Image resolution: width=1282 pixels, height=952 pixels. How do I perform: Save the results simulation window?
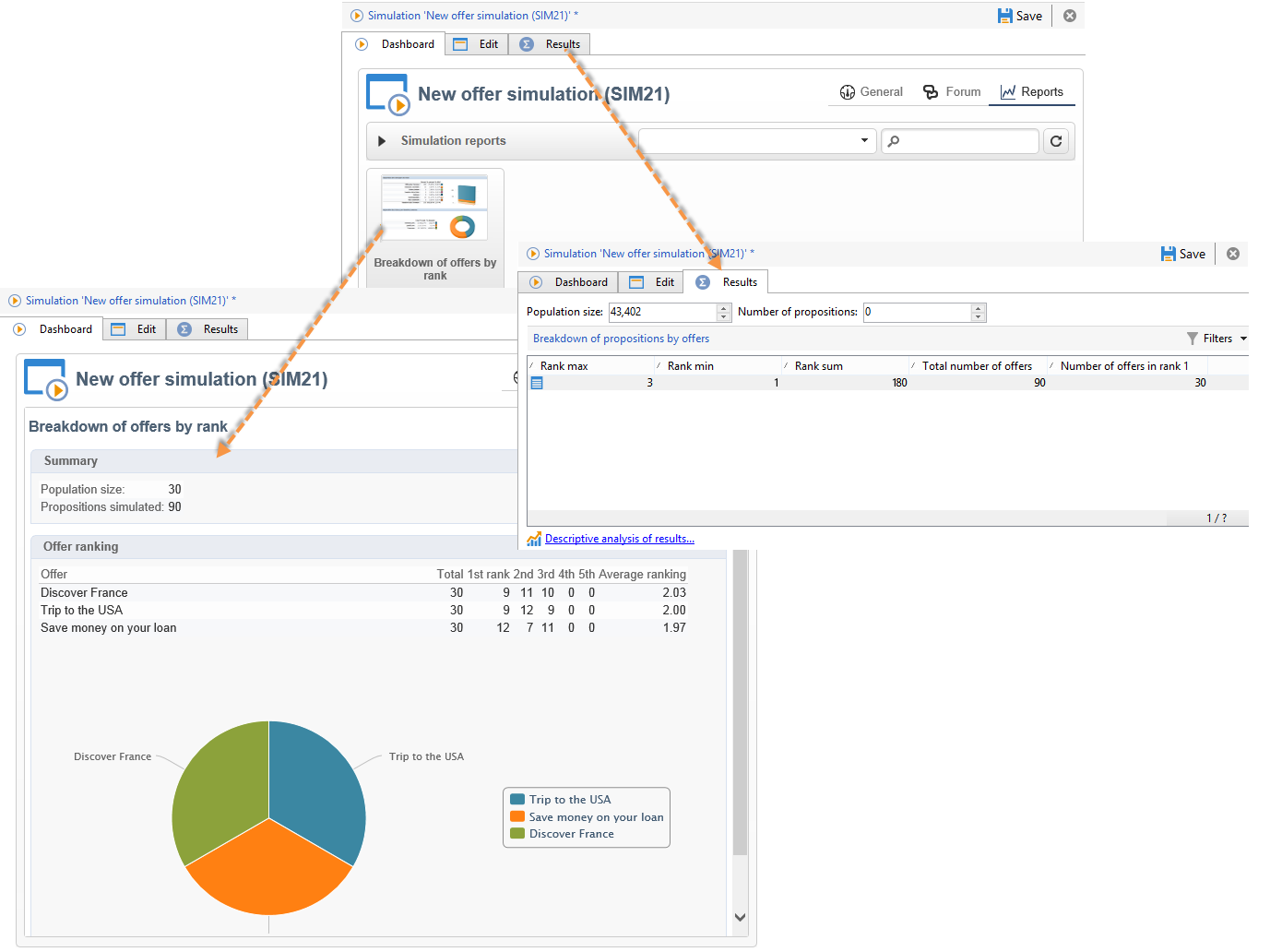coord(1183,254)
